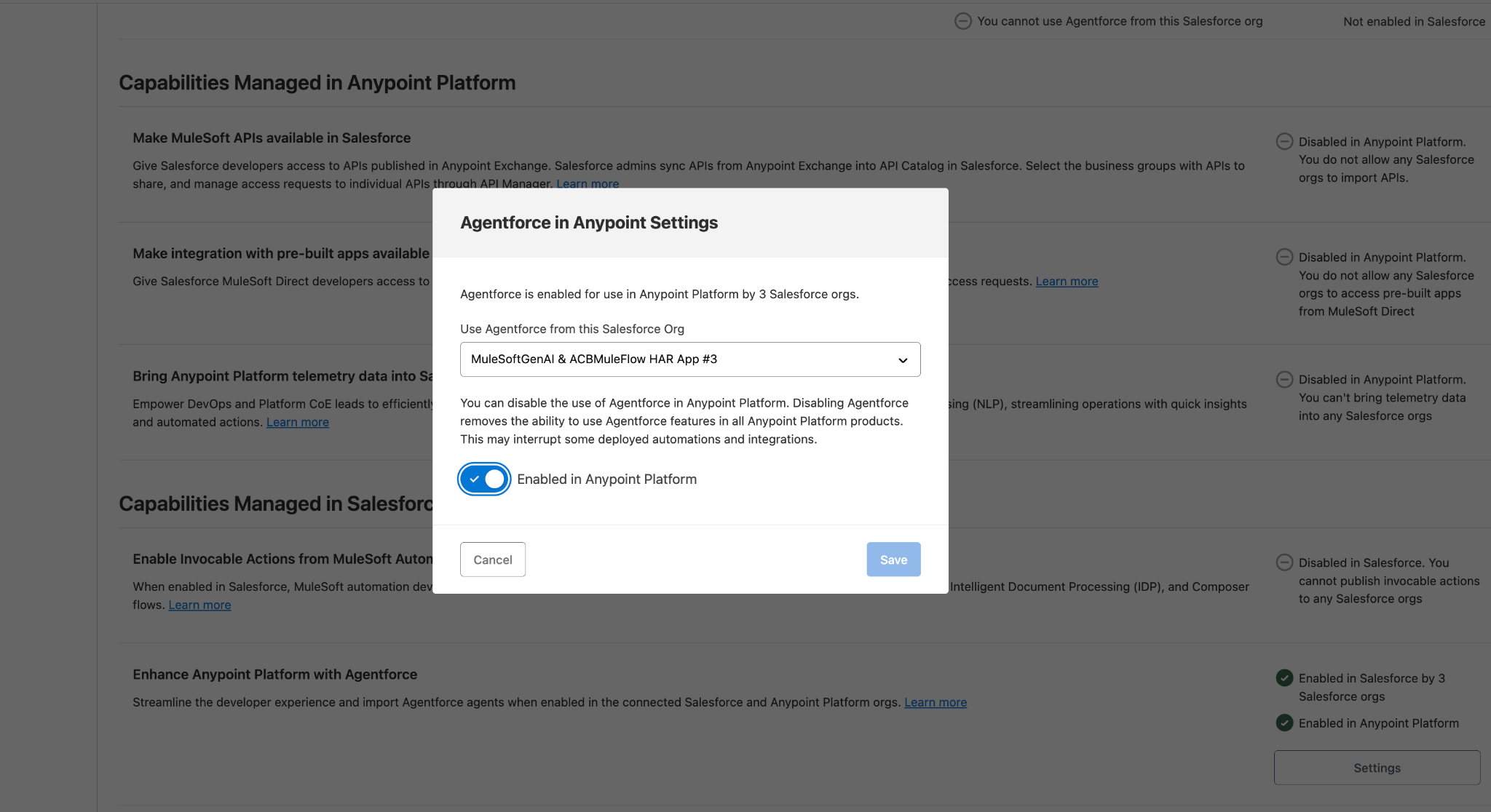The height and width of the screenshot is (812, 1491).
Task: Click green check icon for Enabled in Salesforce
Action: pos(1285,678)
